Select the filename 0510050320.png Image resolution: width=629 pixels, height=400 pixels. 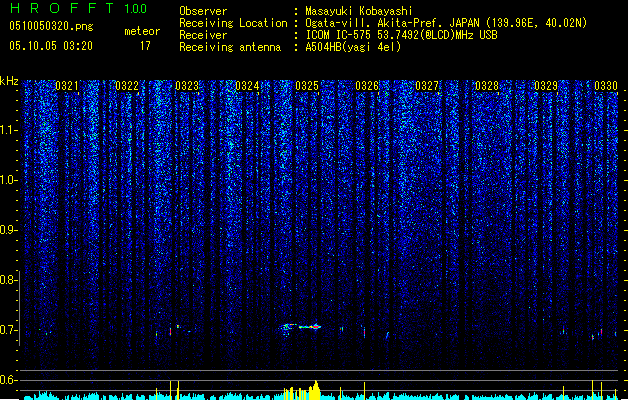point(51,26)
